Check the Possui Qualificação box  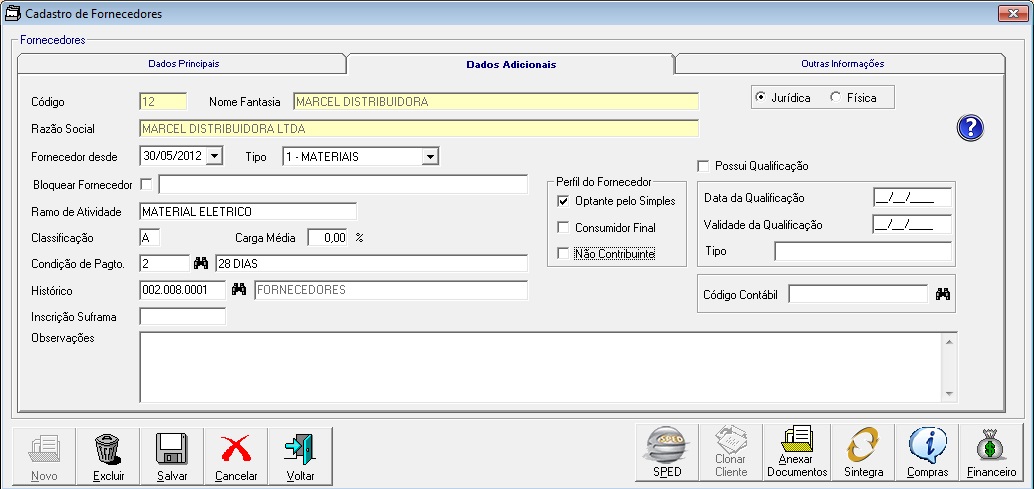coord(703,166)
